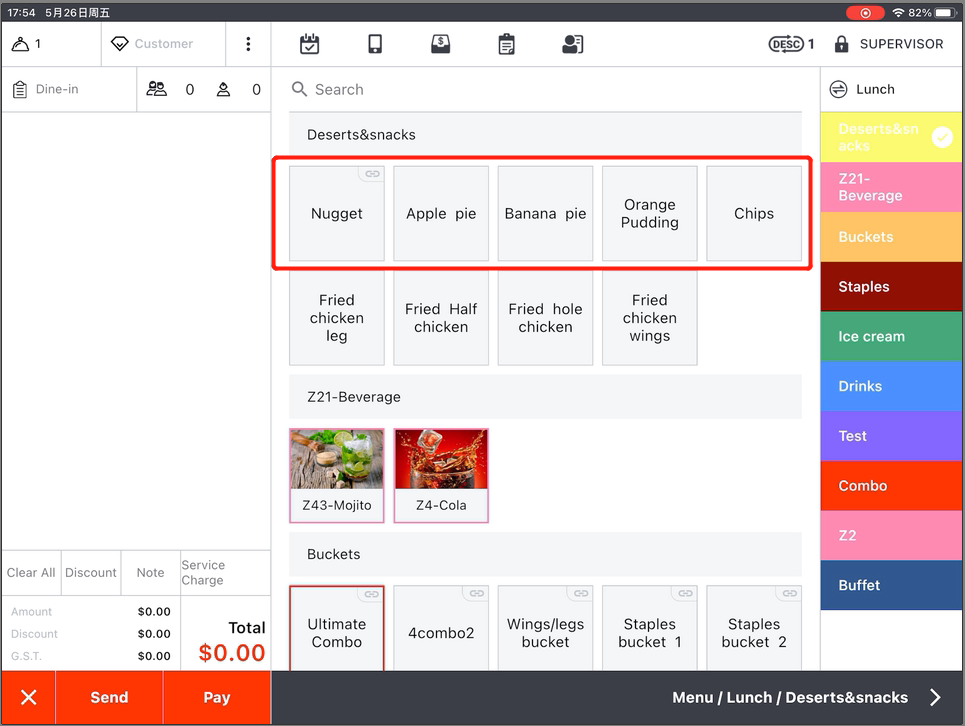This screenshot has height=726, width=965.
Task: Open the three-dot more options menu
Action: 248,44
